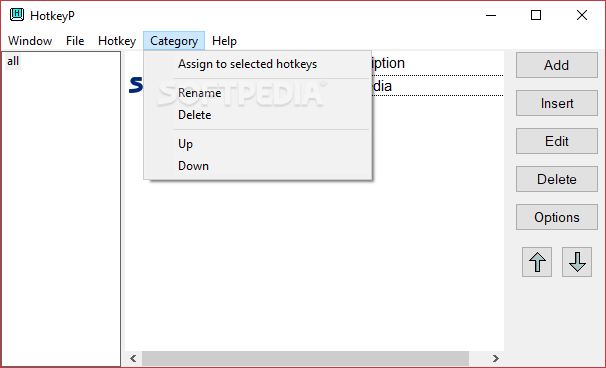Click the scroll right arrow of horizontal scrollbar
Image resolution: width=606 pixels, height=368 pixels.
pyautogui.click(x=495, y=358)
